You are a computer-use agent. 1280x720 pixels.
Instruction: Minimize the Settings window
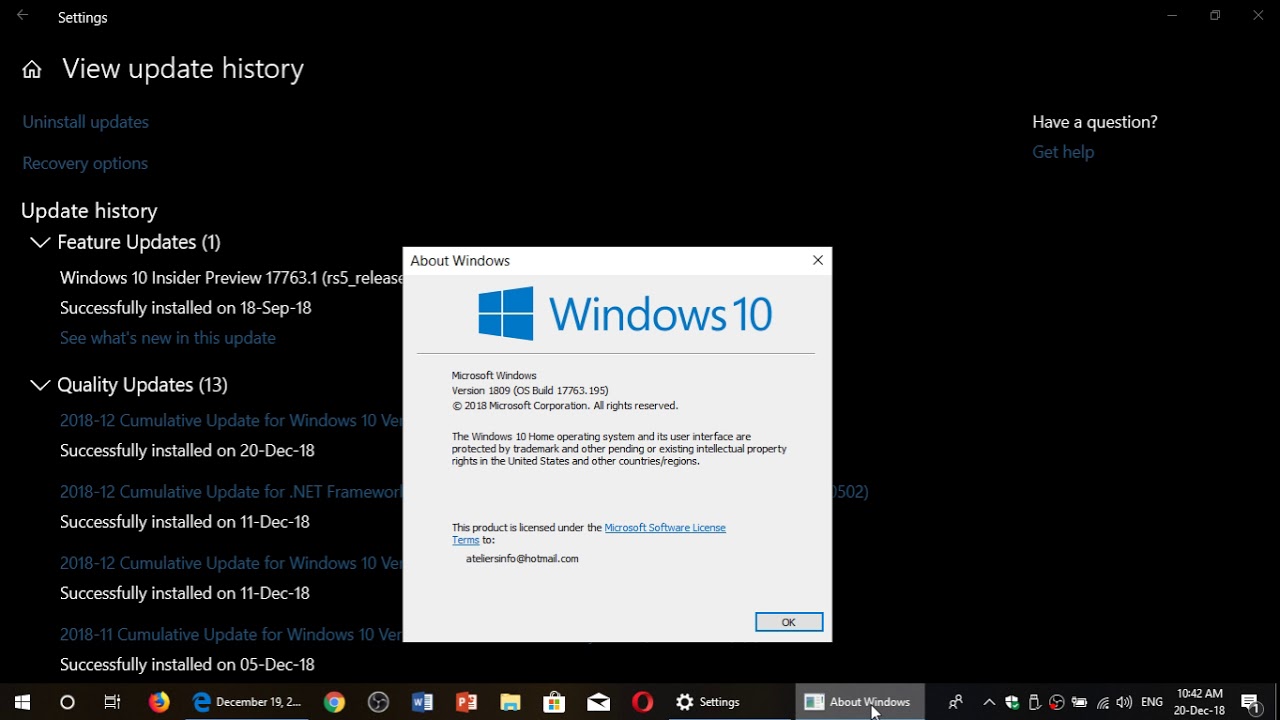point(1172,16)
